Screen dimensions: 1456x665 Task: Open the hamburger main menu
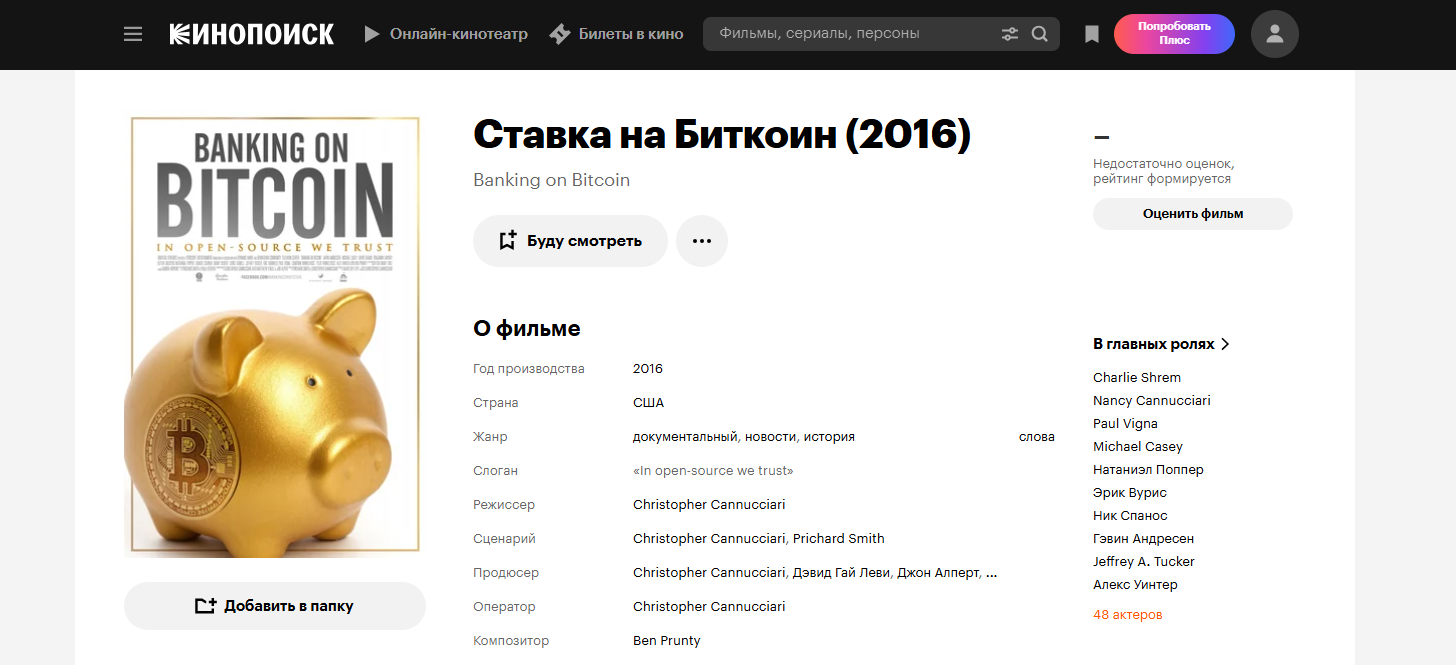[133, 34]
